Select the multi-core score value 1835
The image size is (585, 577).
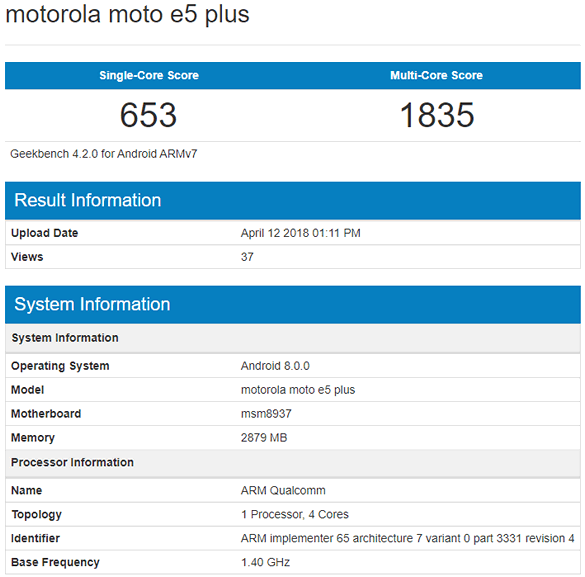click(437, 115)
